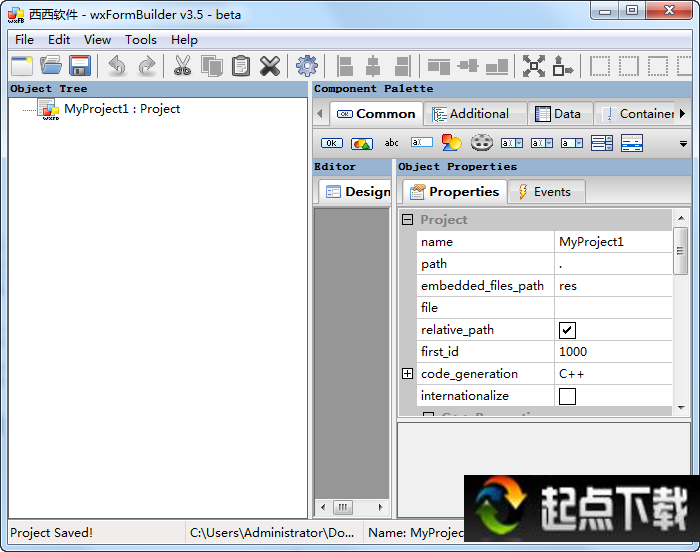Open the Help menu
The width and height of the screenshot is (700, 552).
point(184,40)
